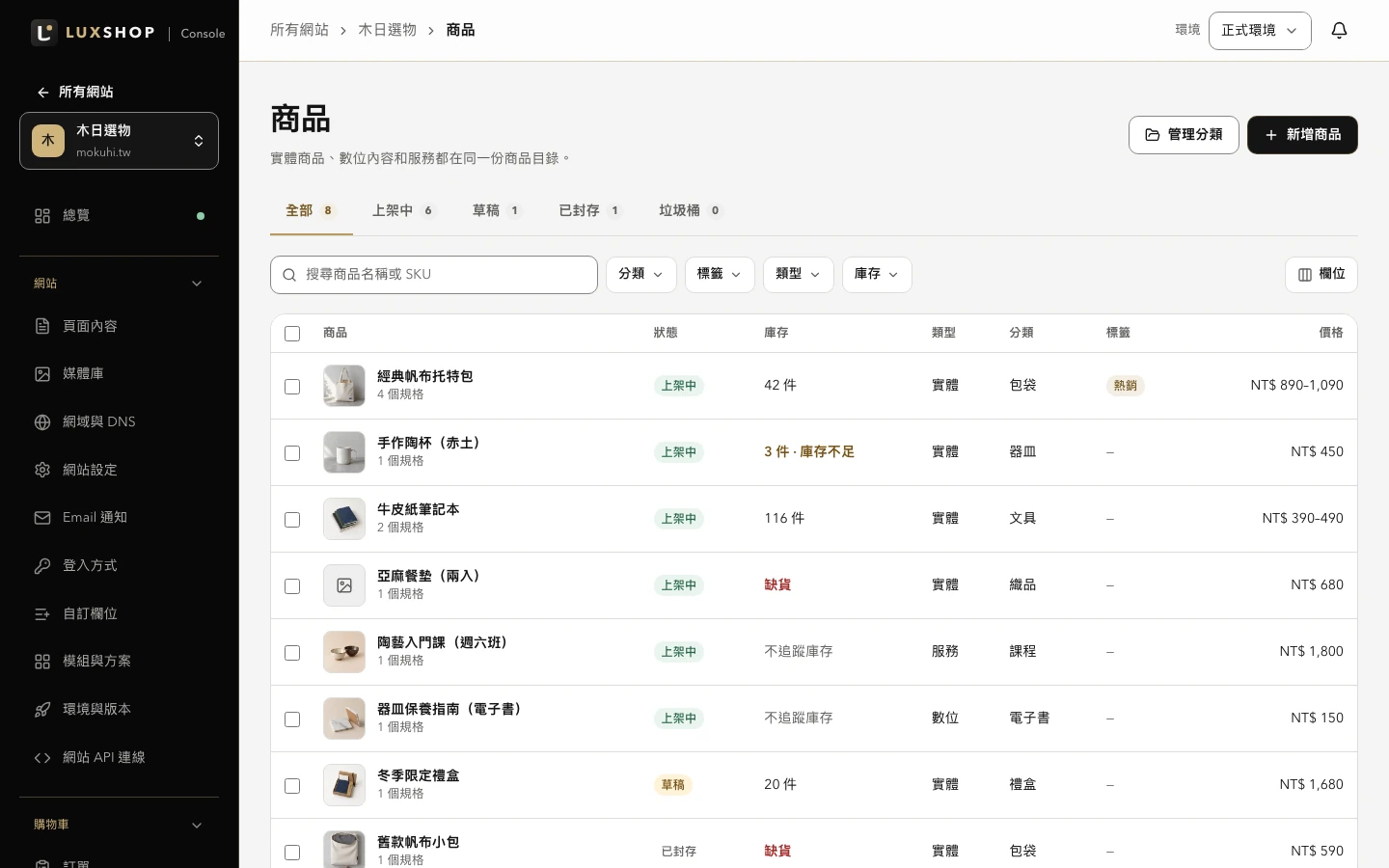Go to 木日選物 breadcrumb
The image size is (1389, 868).
[x=387, y=31]
